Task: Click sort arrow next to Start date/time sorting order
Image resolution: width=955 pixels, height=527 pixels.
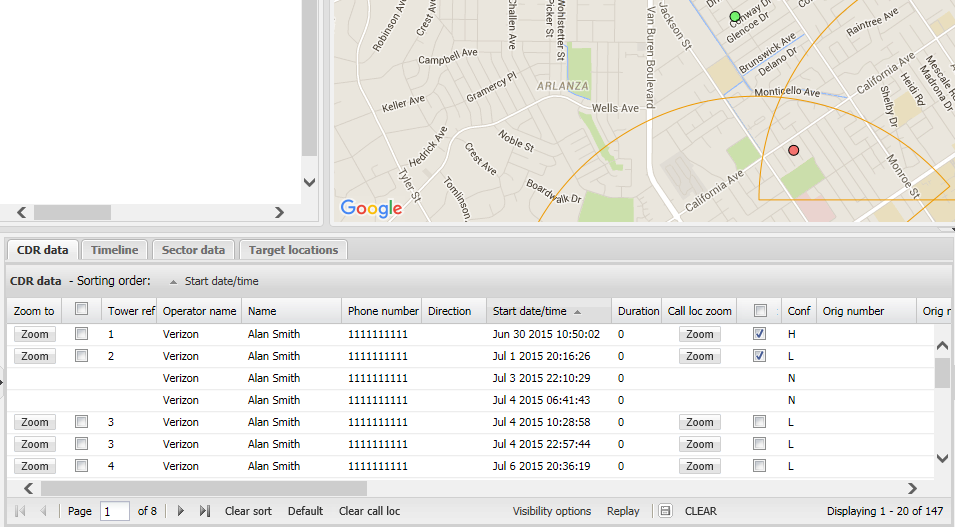Action: (x=174, y=282)
